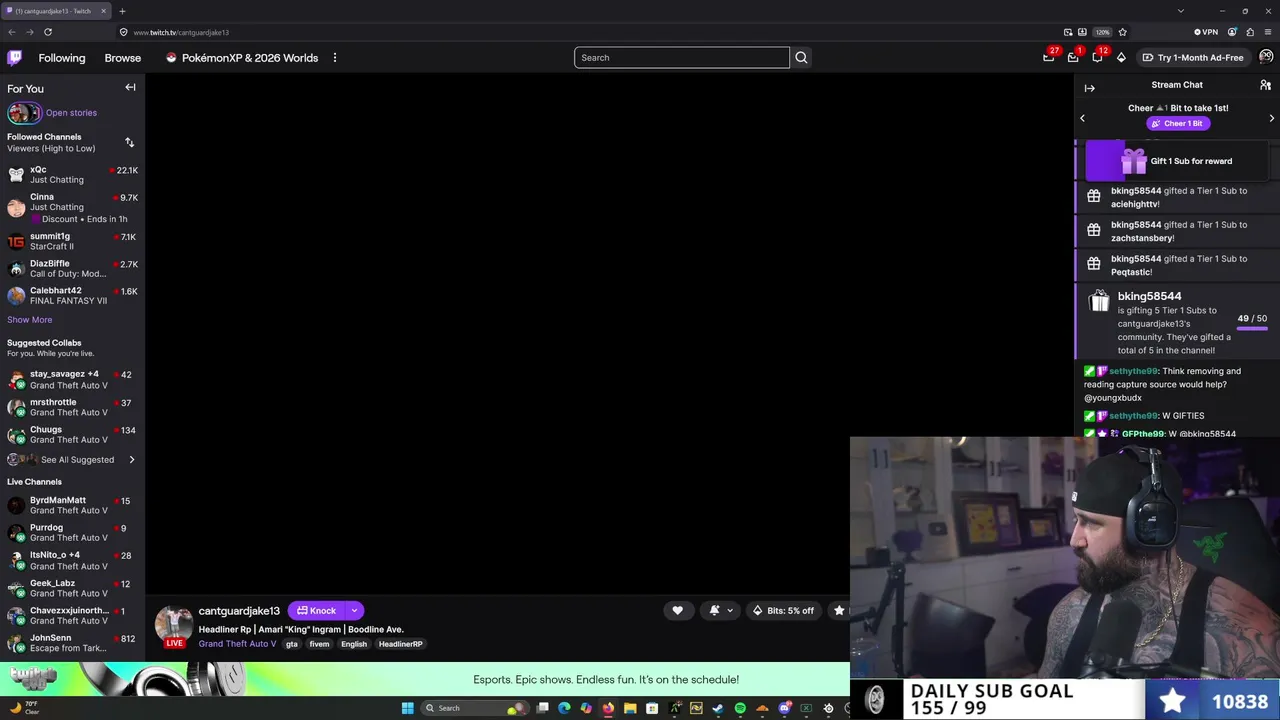Sort followed channels by viewers
Image resolution: width=1280 pixels, height=720 pixels.
(129, 143)
